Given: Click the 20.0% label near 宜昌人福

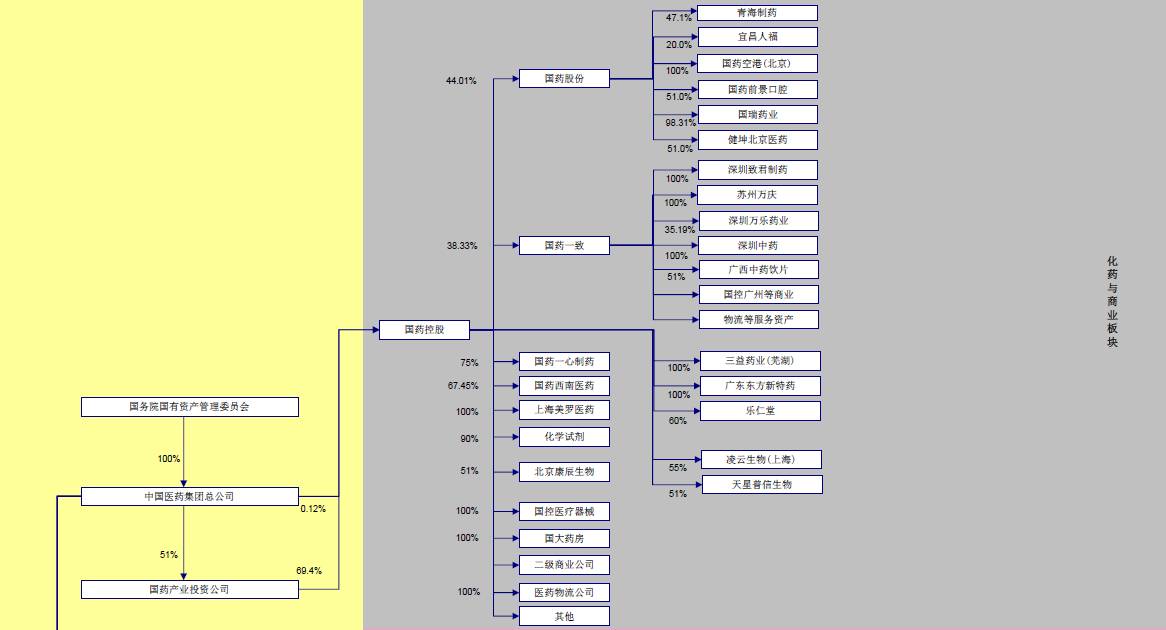Looking at the screenshot, I should coord(679,45).
